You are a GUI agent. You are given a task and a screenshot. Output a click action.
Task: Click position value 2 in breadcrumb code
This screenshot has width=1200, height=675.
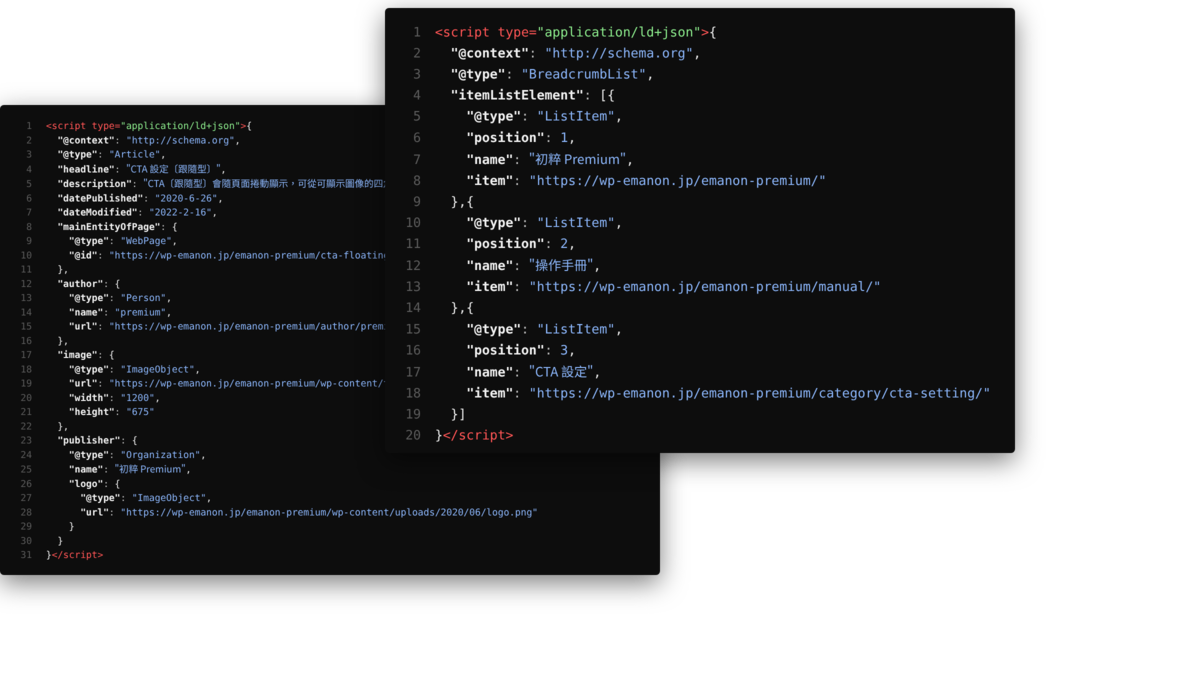pos(564,244)
